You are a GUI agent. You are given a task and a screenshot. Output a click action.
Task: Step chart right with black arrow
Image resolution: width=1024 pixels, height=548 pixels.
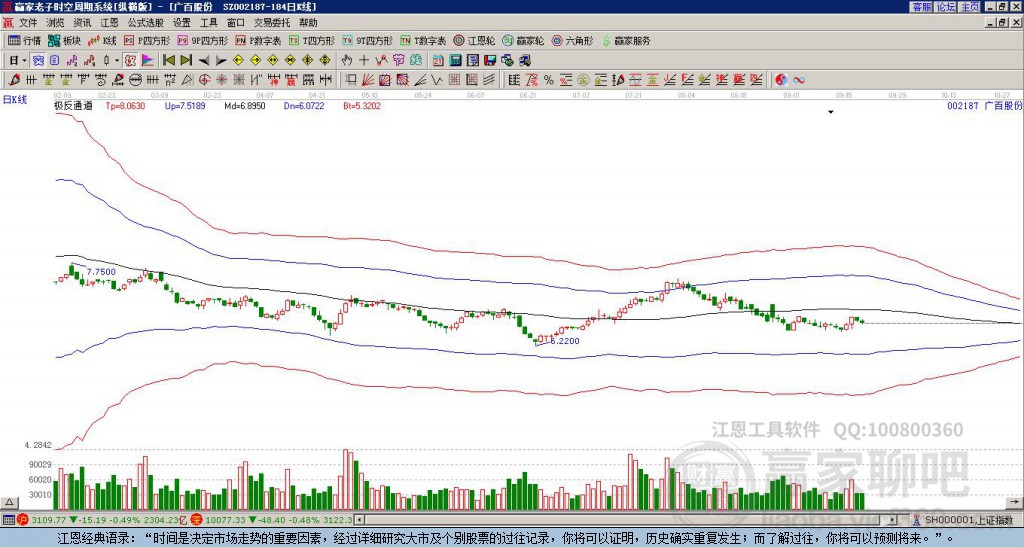221,61
